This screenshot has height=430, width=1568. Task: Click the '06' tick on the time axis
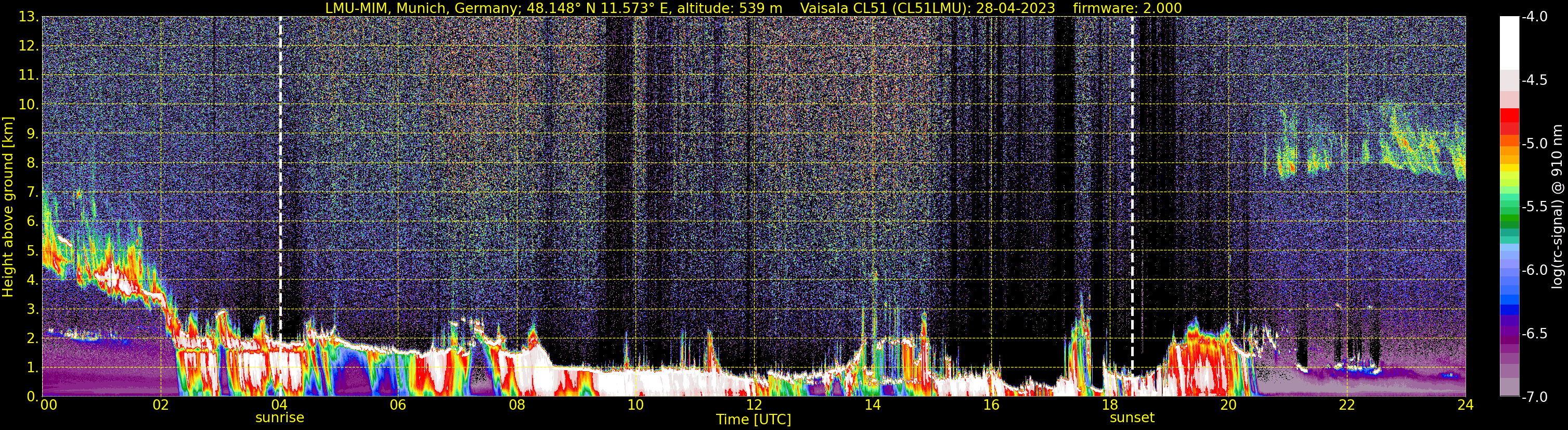pyautogui.click(x=397, y=405)
